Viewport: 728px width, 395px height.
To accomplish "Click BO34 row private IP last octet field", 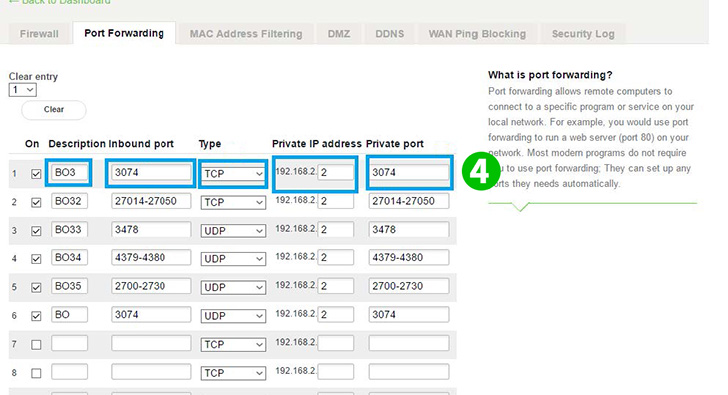I will (x=336, y=258).
